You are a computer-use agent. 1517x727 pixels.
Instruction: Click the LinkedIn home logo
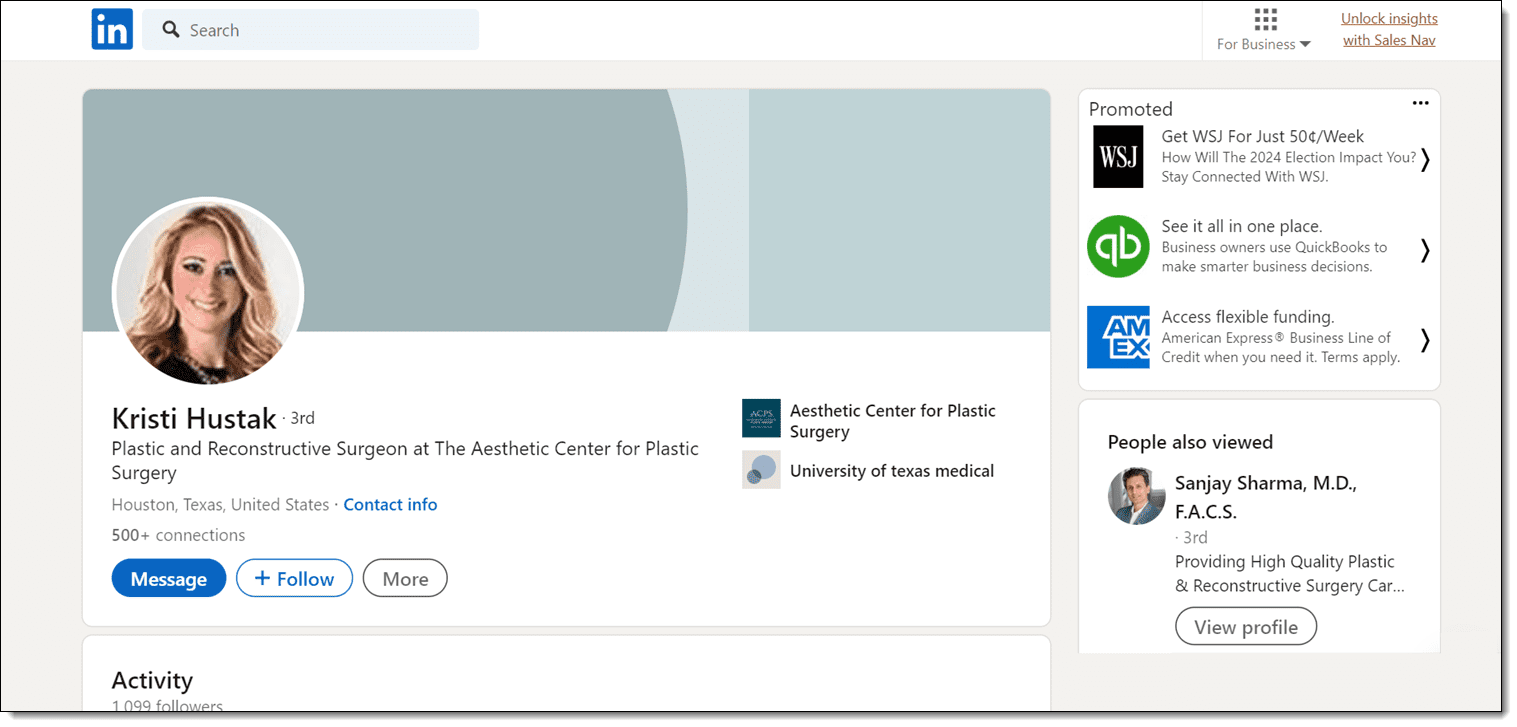pyautogui.click(x=112, y=30)
